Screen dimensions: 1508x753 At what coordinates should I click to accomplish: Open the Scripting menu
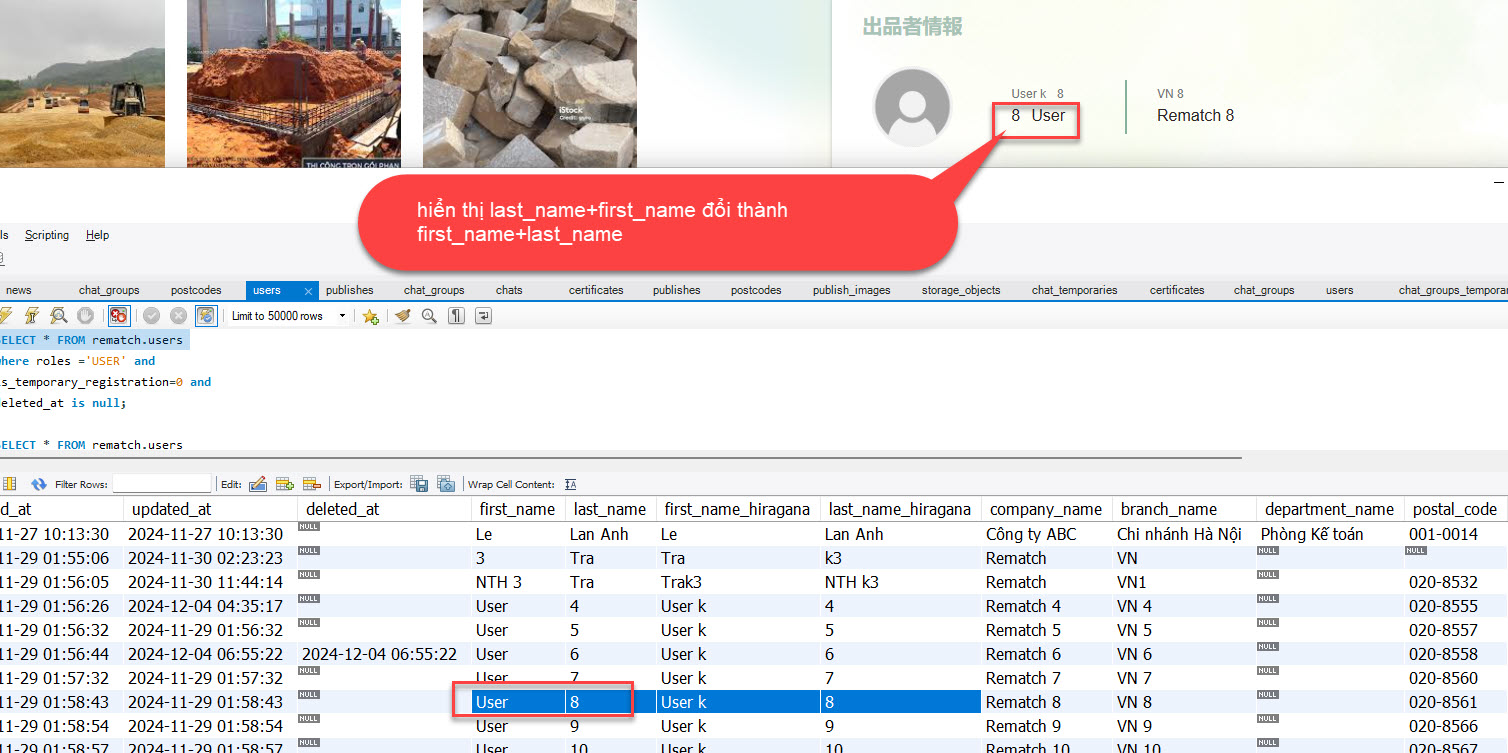(47, 235)
